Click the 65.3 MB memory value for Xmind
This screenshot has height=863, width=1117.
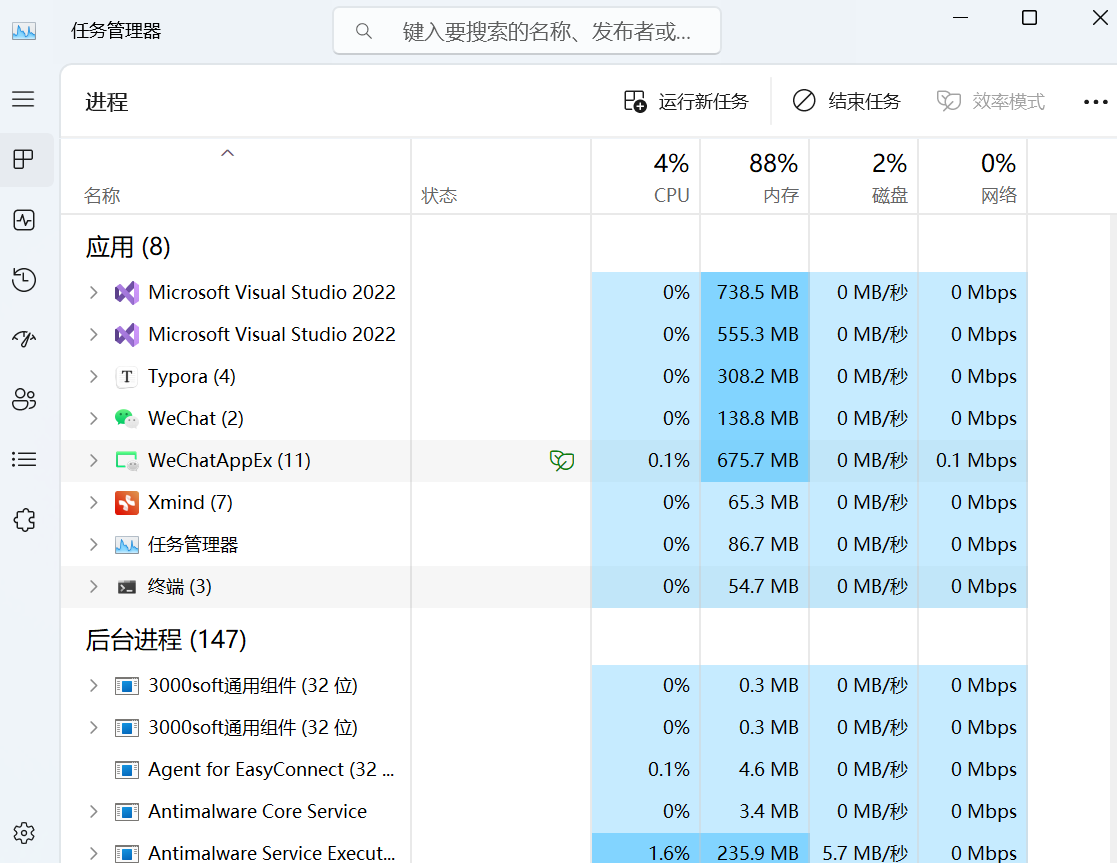763,502
